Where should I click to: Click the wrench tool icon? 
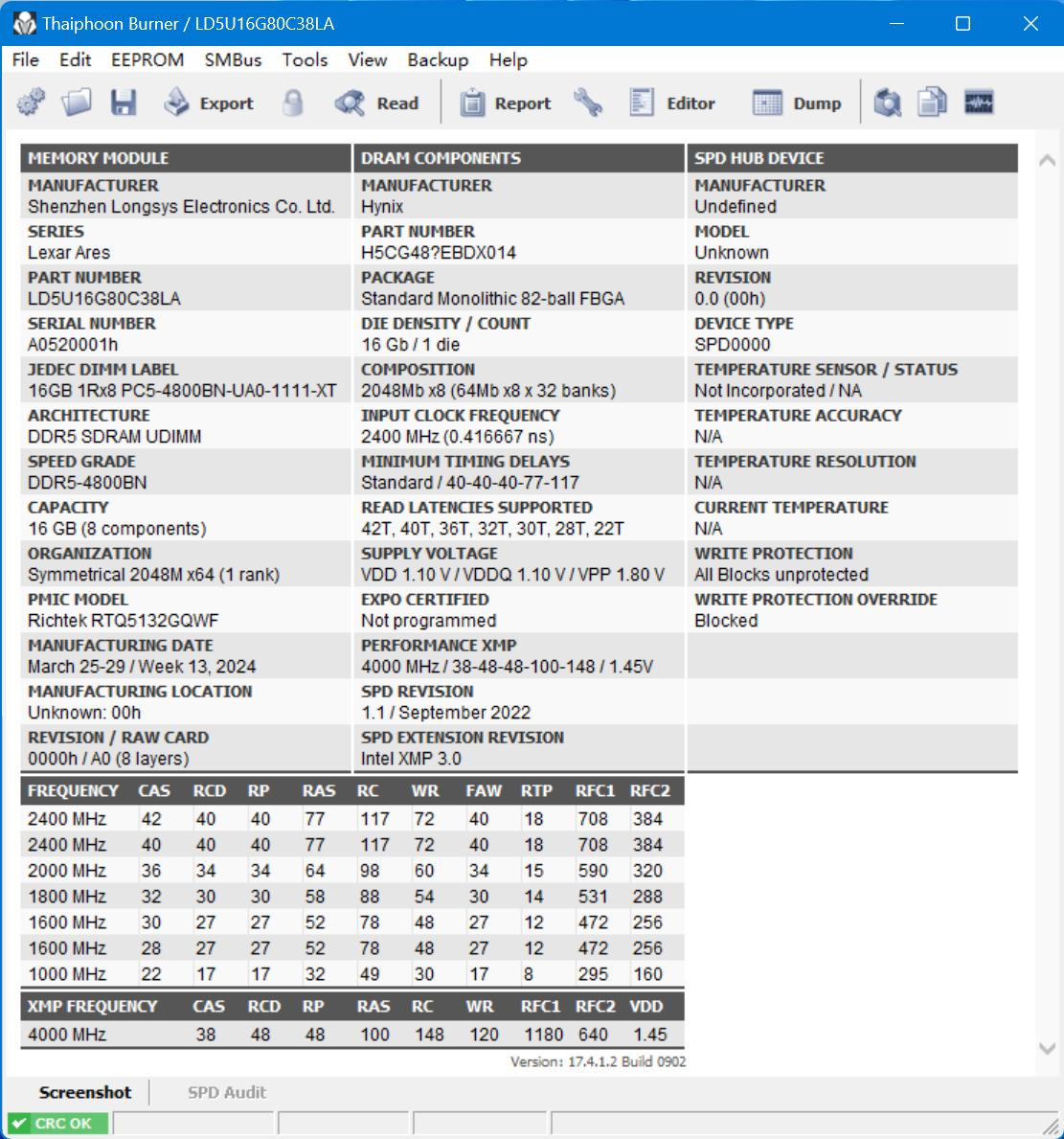coord(588,103)
